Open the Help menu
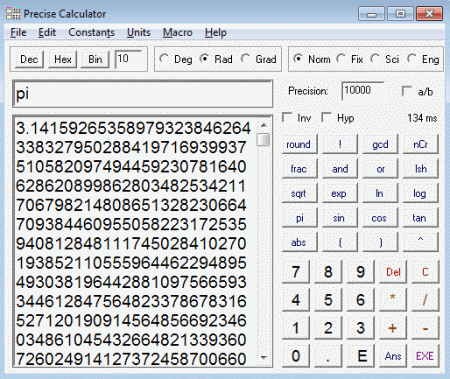 click(215, 33)
